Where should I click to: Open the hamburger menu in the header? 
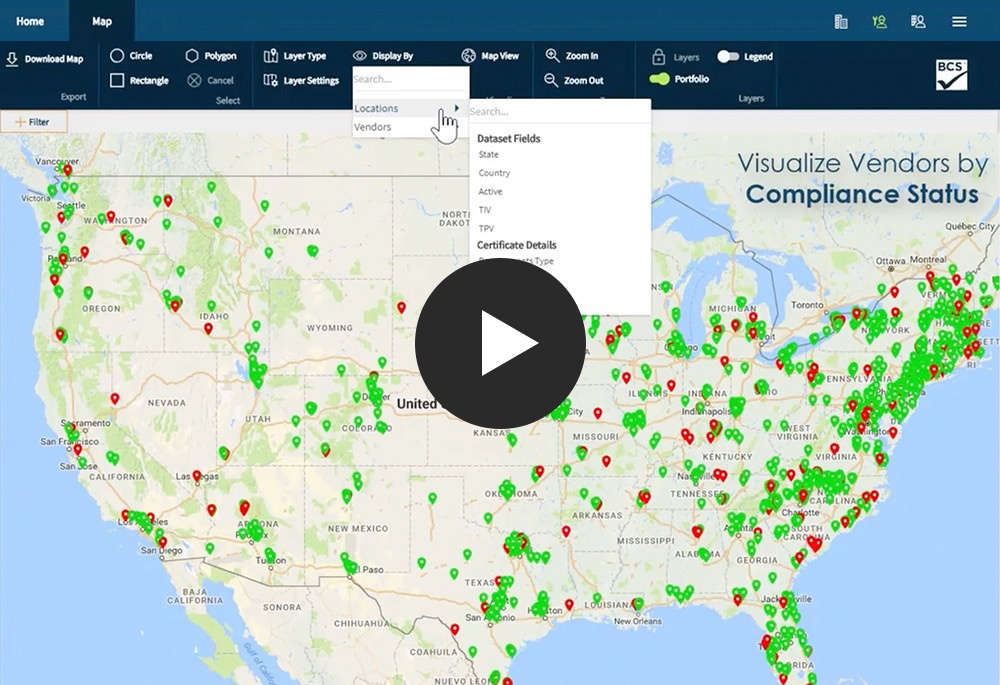pyautogui.click(x=959, y=21)
